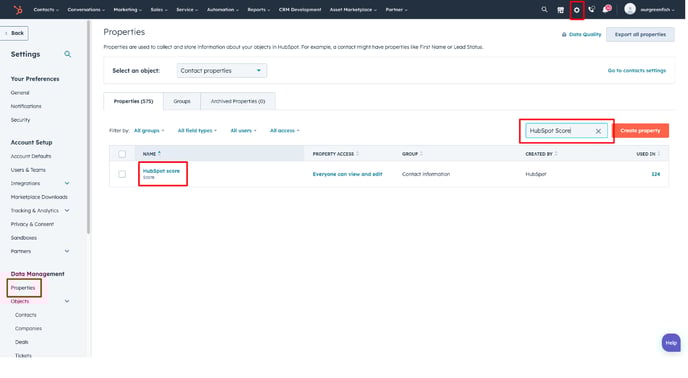The height and width of the screenshot is (378, 688).
Task: Tick the HubSpot score row checkbox
Action: click(x=122, y=174)
